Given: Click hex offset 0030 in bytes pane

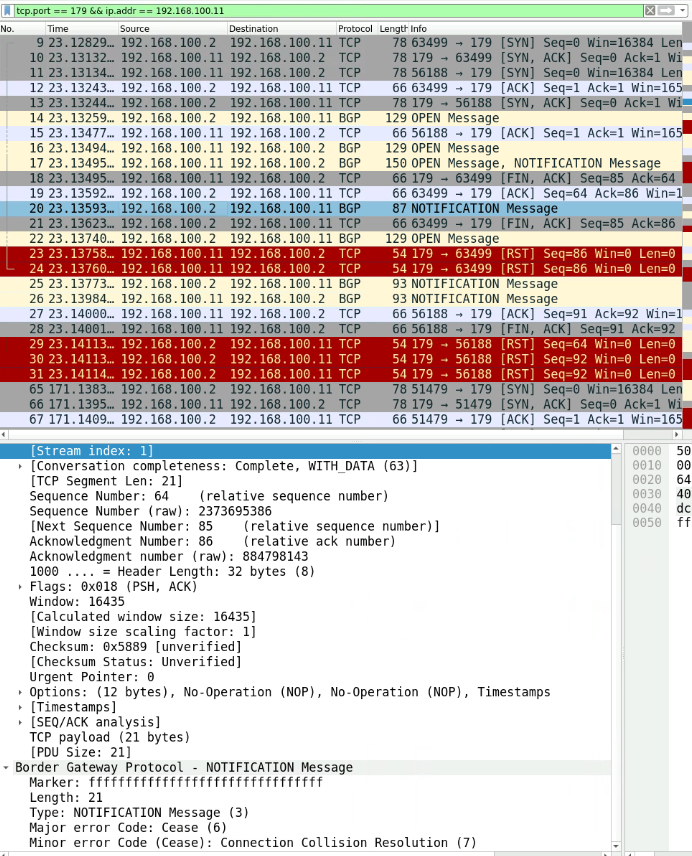Looking at the screenshot, I should 647,494.
